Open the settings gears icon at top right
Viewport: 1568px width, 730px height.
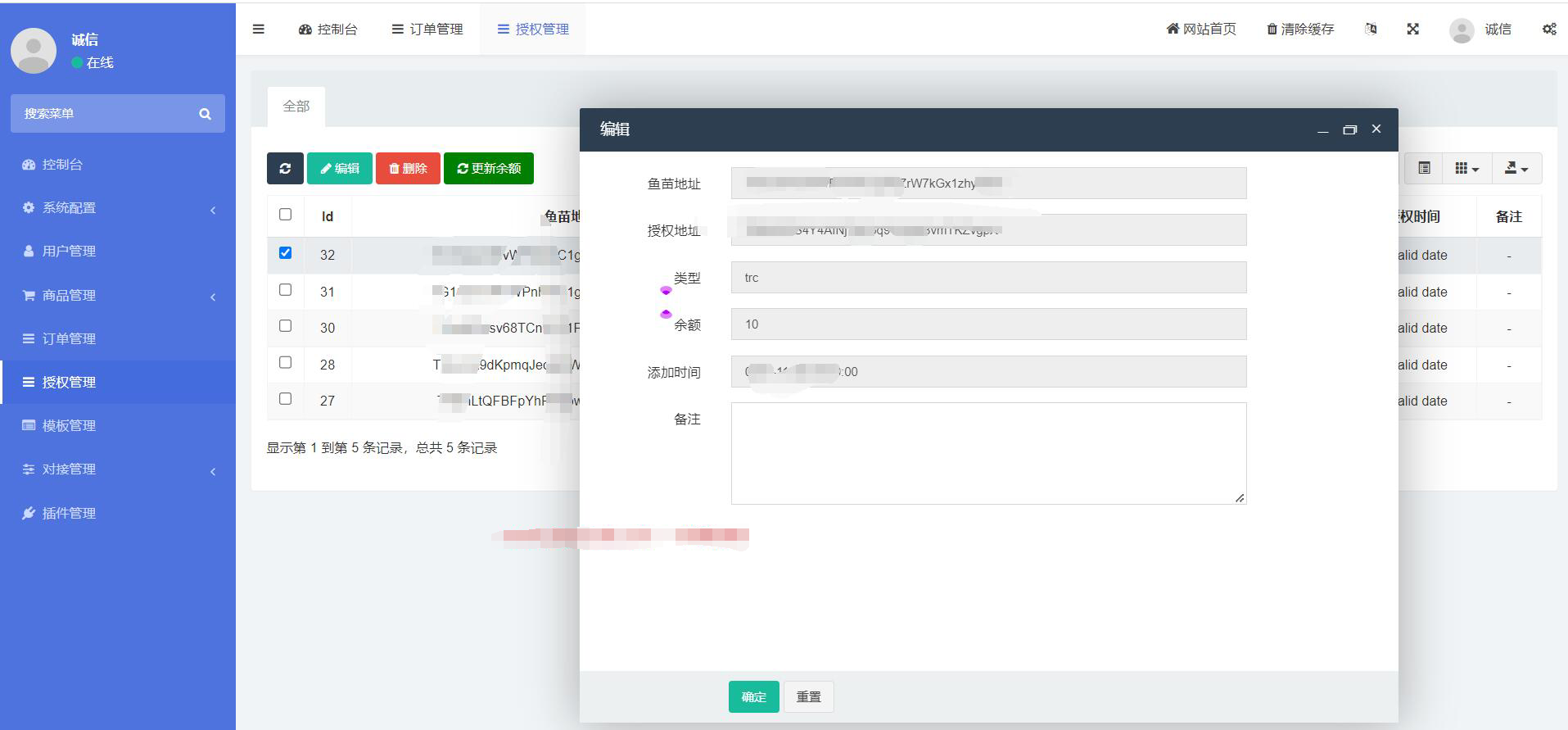click(x=1549, y=29)
